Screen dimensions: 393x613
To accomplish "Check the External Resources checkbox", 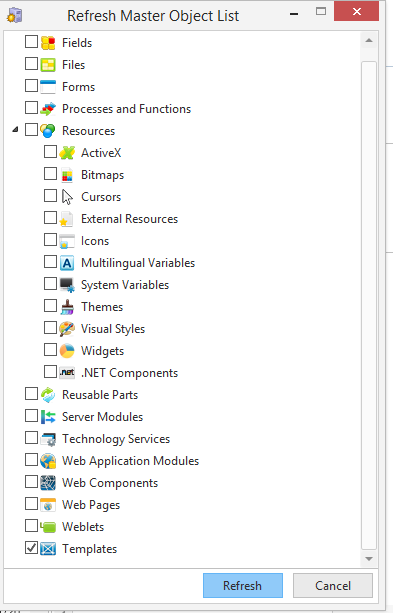I will pos(50,217).
